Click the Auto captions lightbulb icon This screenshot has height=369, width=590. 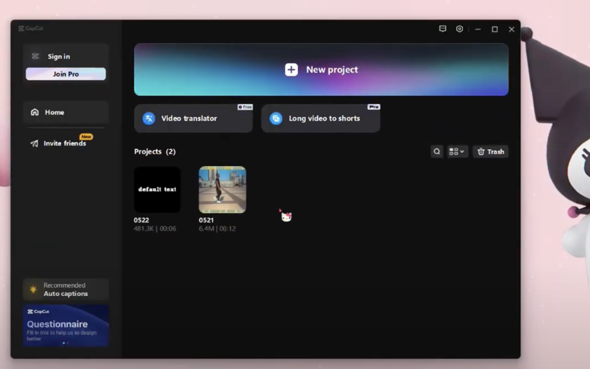pyautogui.click(x=33, y=289)
